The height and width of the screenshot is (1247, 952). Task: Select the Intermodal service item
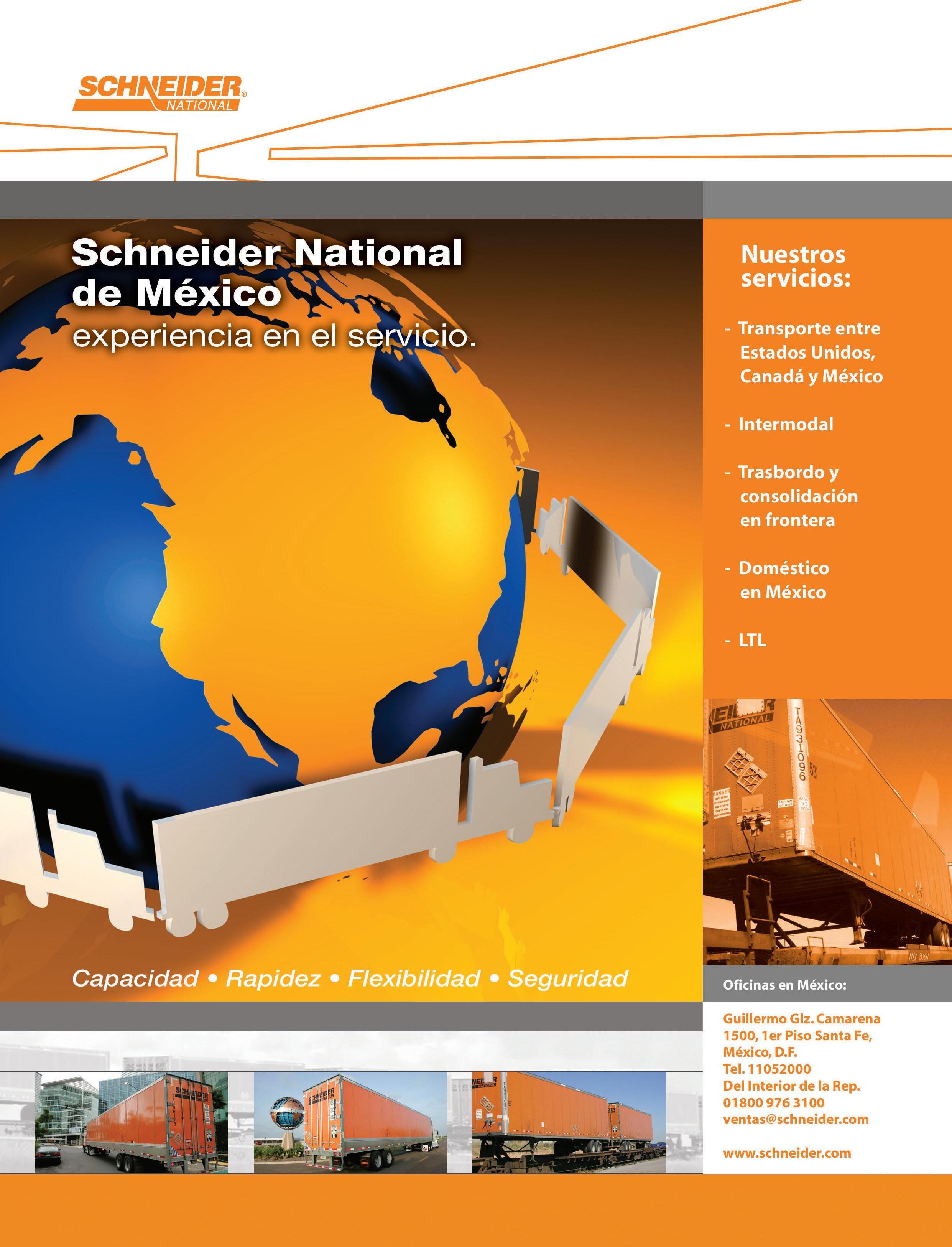pos(785,425)
